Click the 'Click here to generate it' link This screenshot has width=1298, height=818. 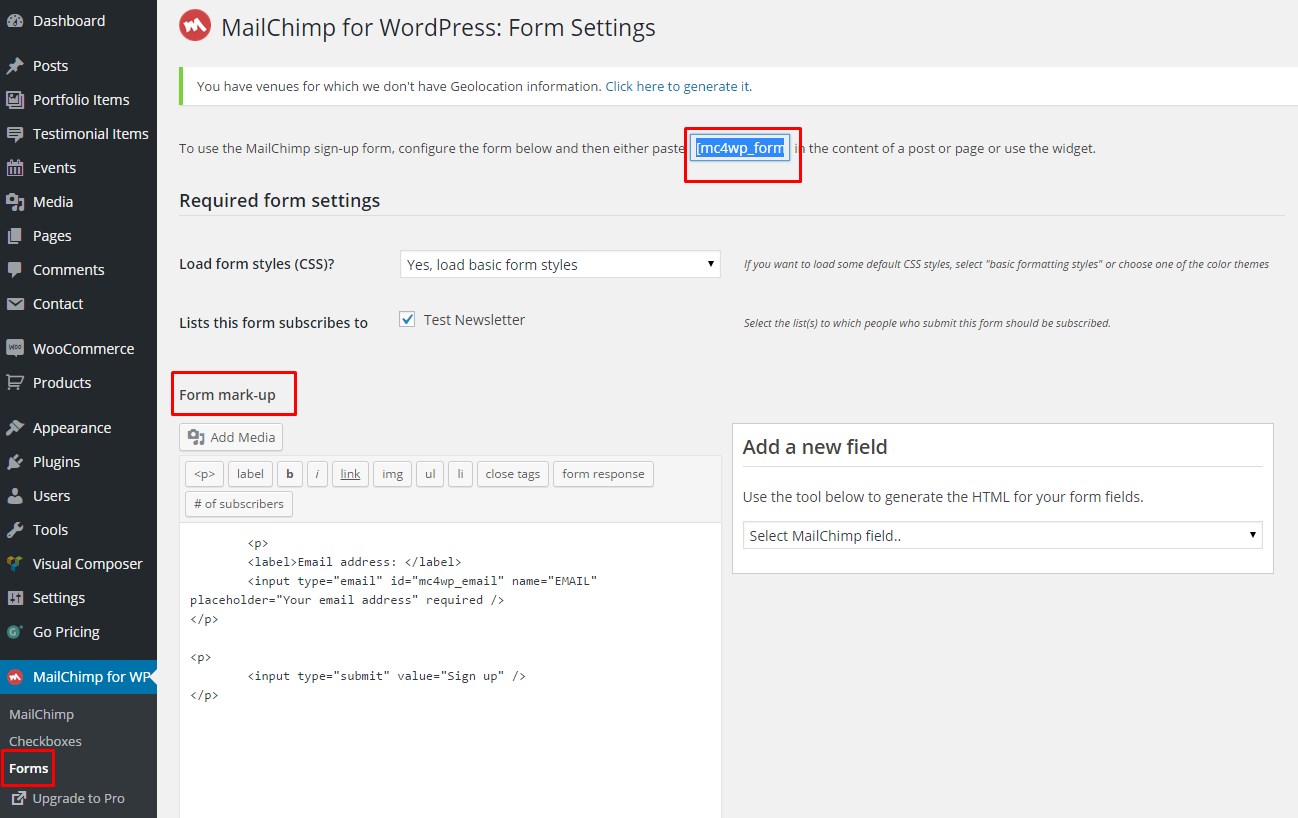click(x=677, y=87)
